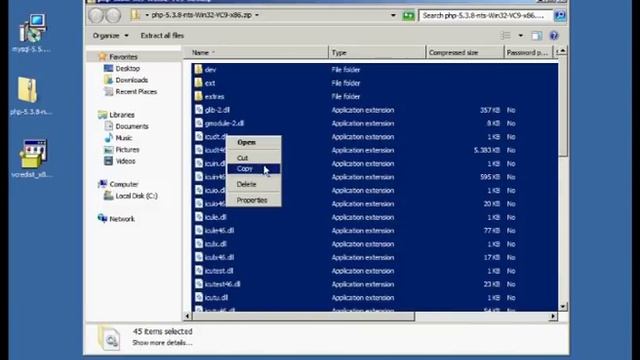Image resolution: width=640 pixels, height=360 pixels.
Task: Click the extras folder icon
Action: [198, 96]
